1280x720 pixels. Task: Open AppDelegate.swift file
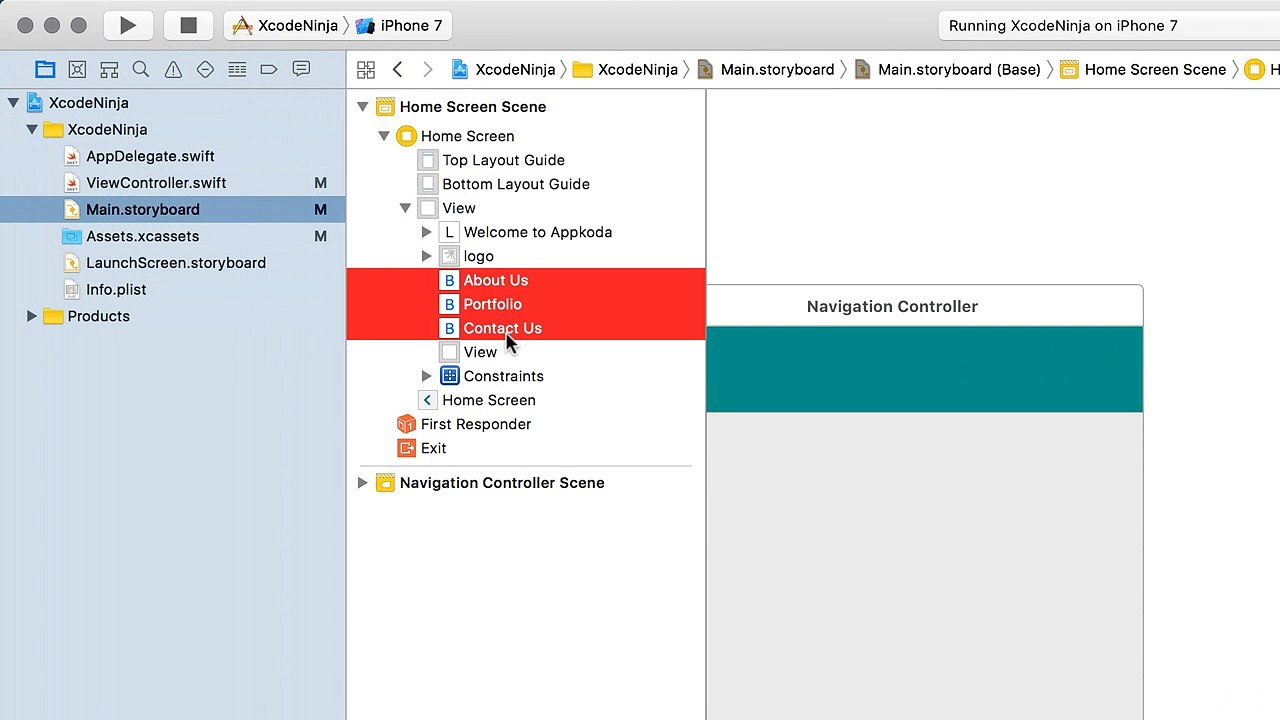pyautogui.click(x=150, y=156)
